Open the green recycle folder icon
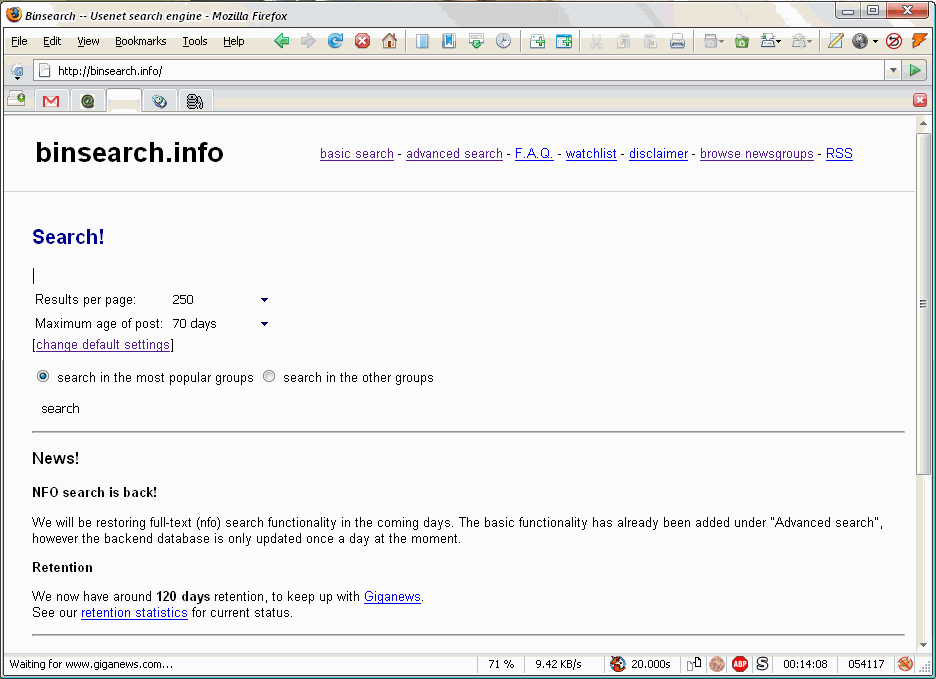This screenshot has width=936, height=679. click(x=741, y=41)
